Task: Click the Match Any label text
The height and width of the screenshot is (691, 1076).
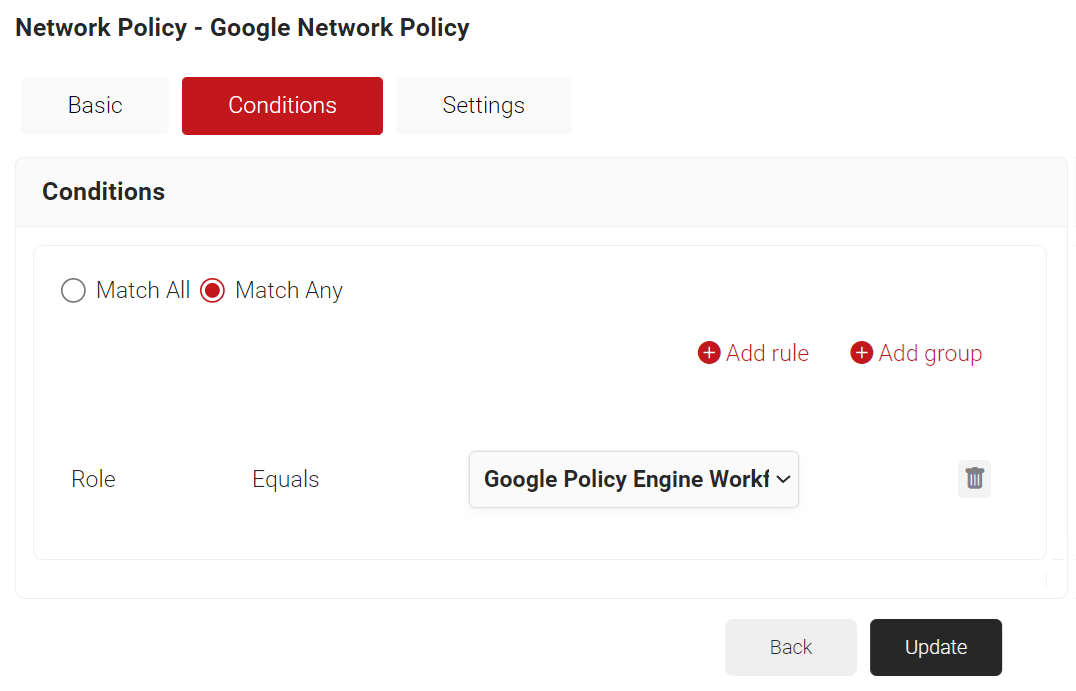Action: click(289, 291)
